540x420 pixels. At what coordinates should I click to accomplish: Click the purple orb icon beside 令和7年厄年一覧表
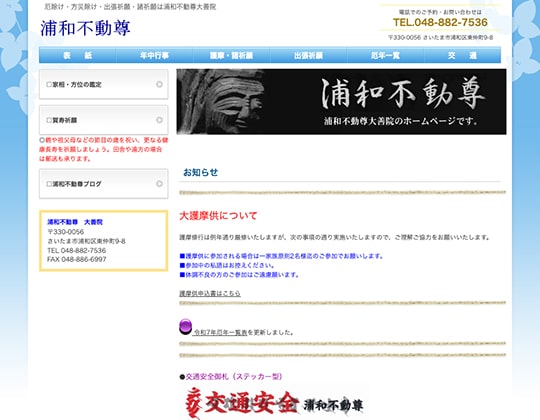tap(186, 327)
